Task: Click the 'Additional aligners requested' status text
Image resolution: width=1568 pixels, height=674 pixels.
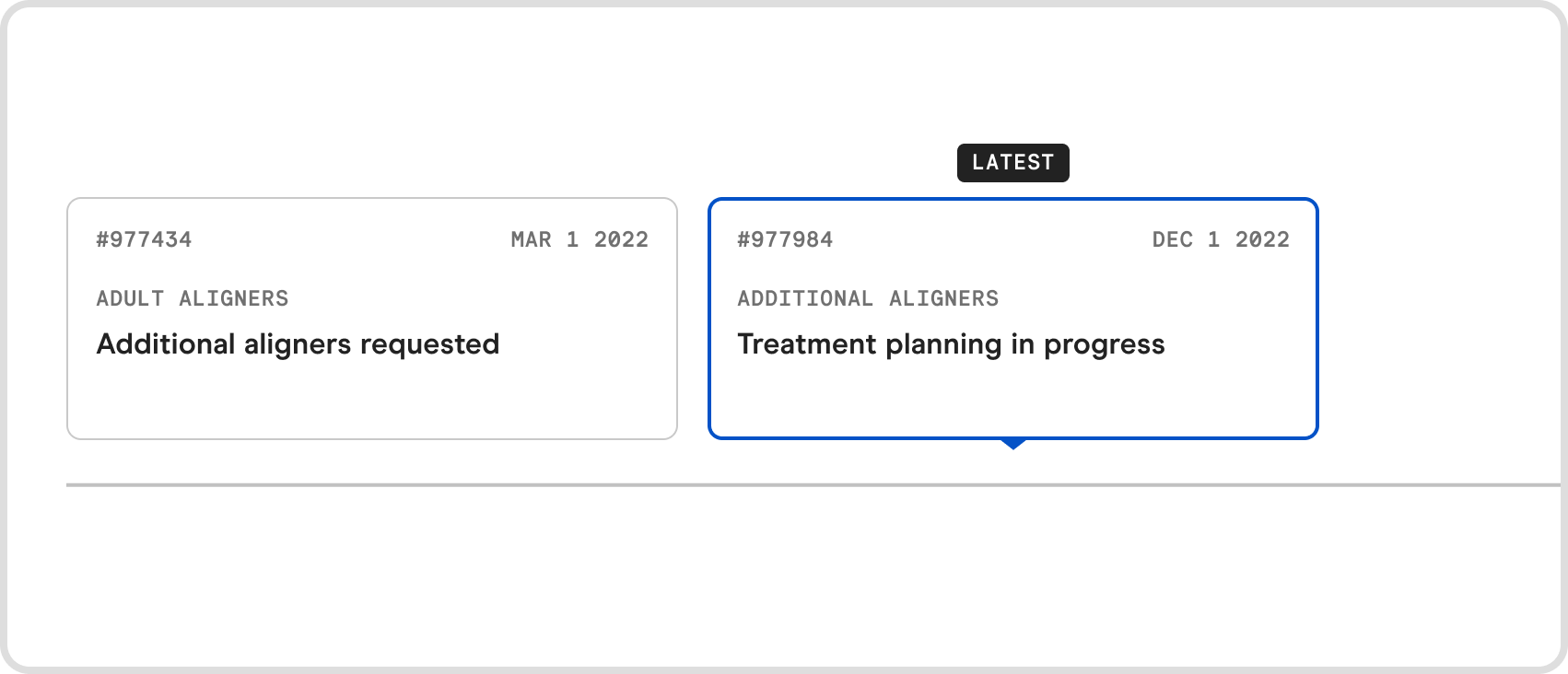Action: (x=298, y=344)
